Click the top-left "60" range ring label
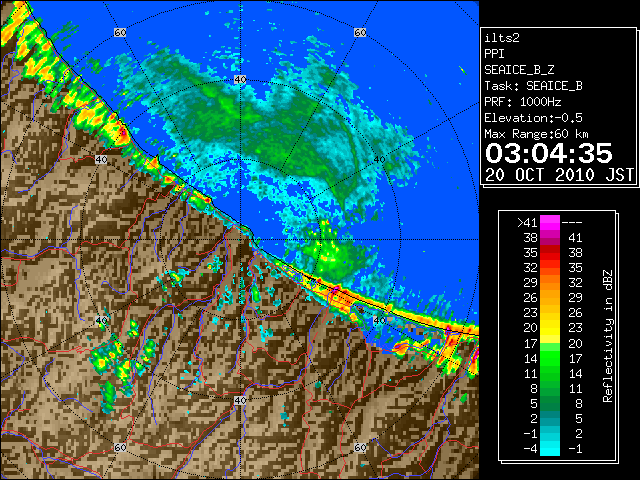 120,32
